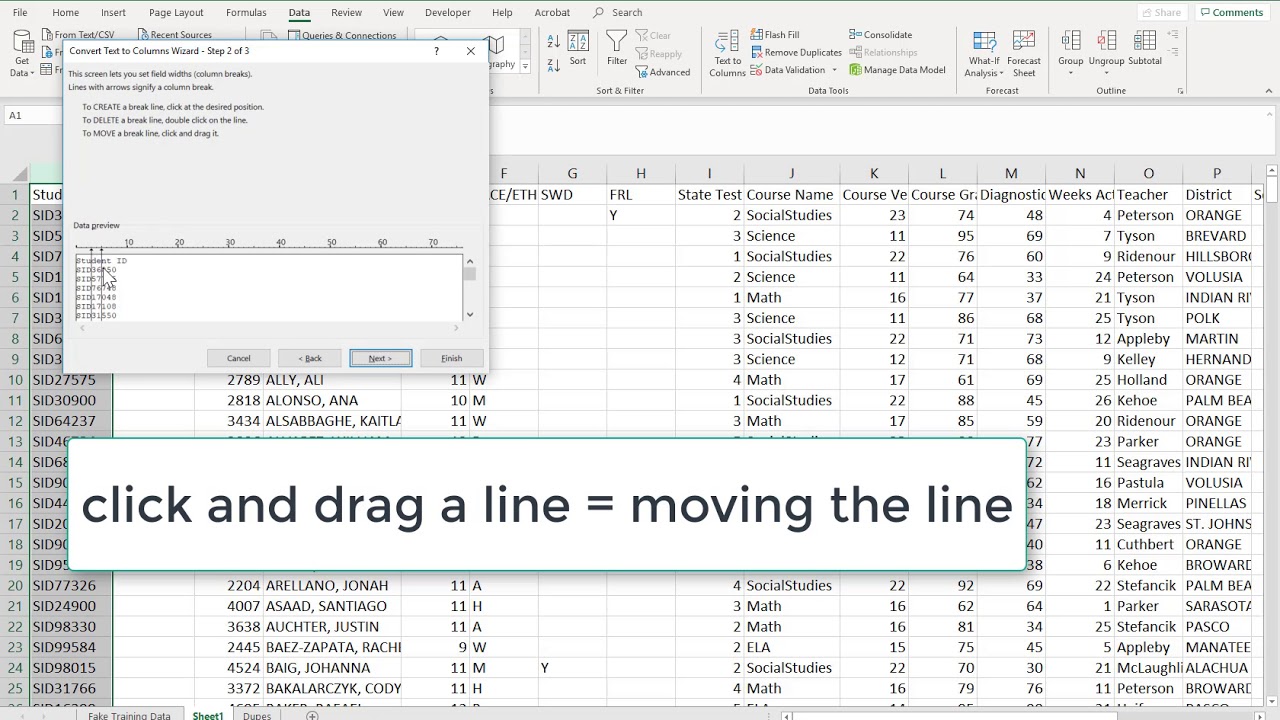Click the Share button
Screen dimensions: 1280x720
coord(1161,13)
